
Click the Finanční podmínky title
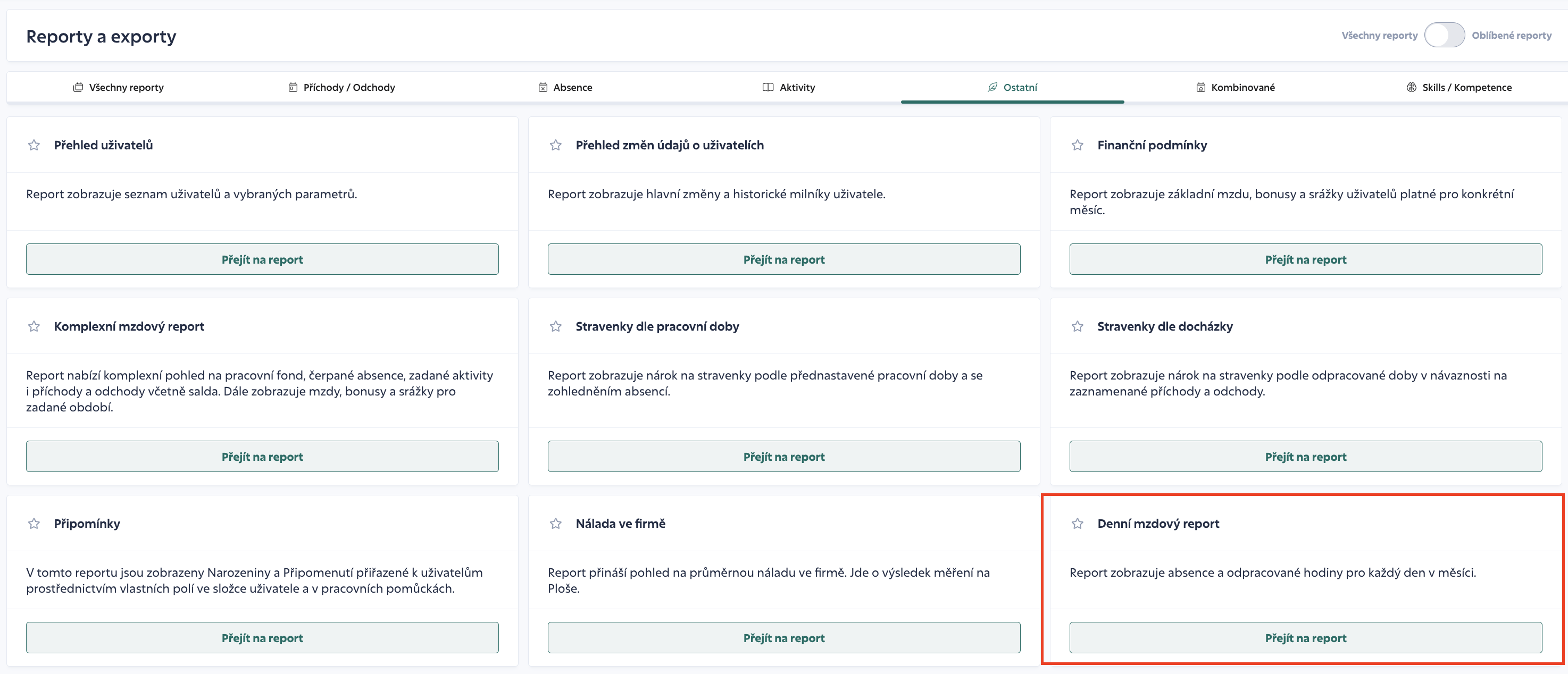point(1152,145)
